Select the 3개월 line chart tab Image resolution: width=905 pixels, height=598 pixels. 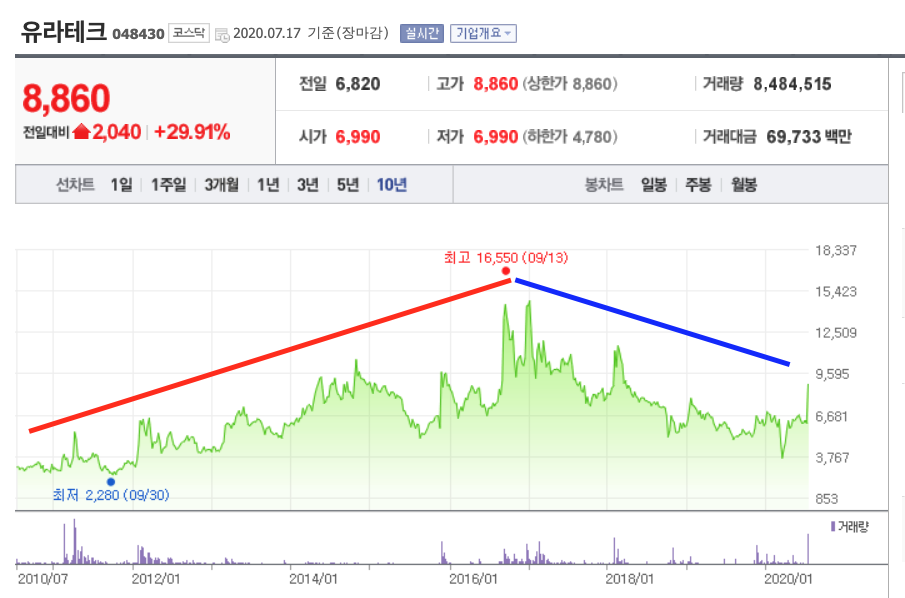click(x=222, y=185)
